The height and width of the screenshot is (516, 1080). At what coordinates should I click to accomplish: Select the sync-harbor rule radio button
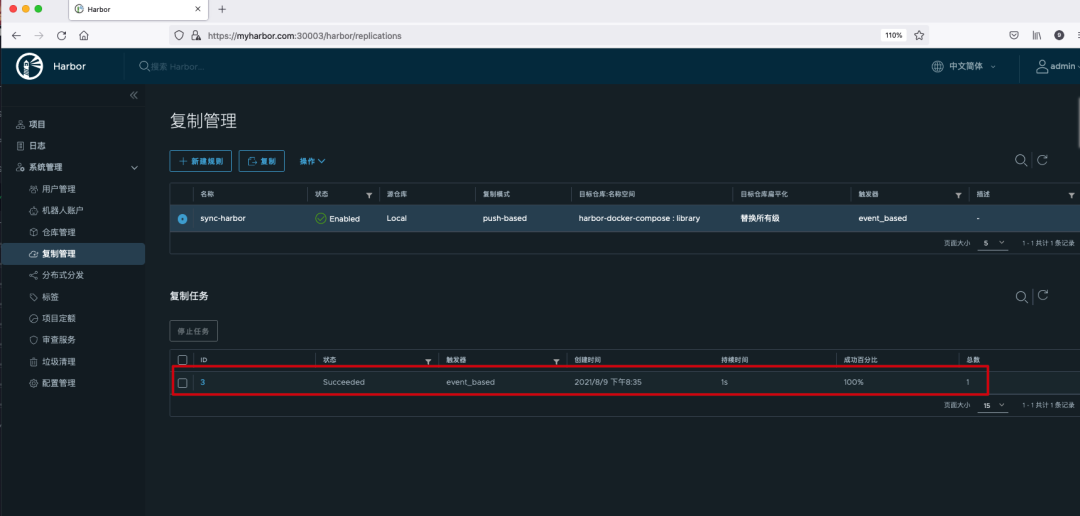(183, 218)
